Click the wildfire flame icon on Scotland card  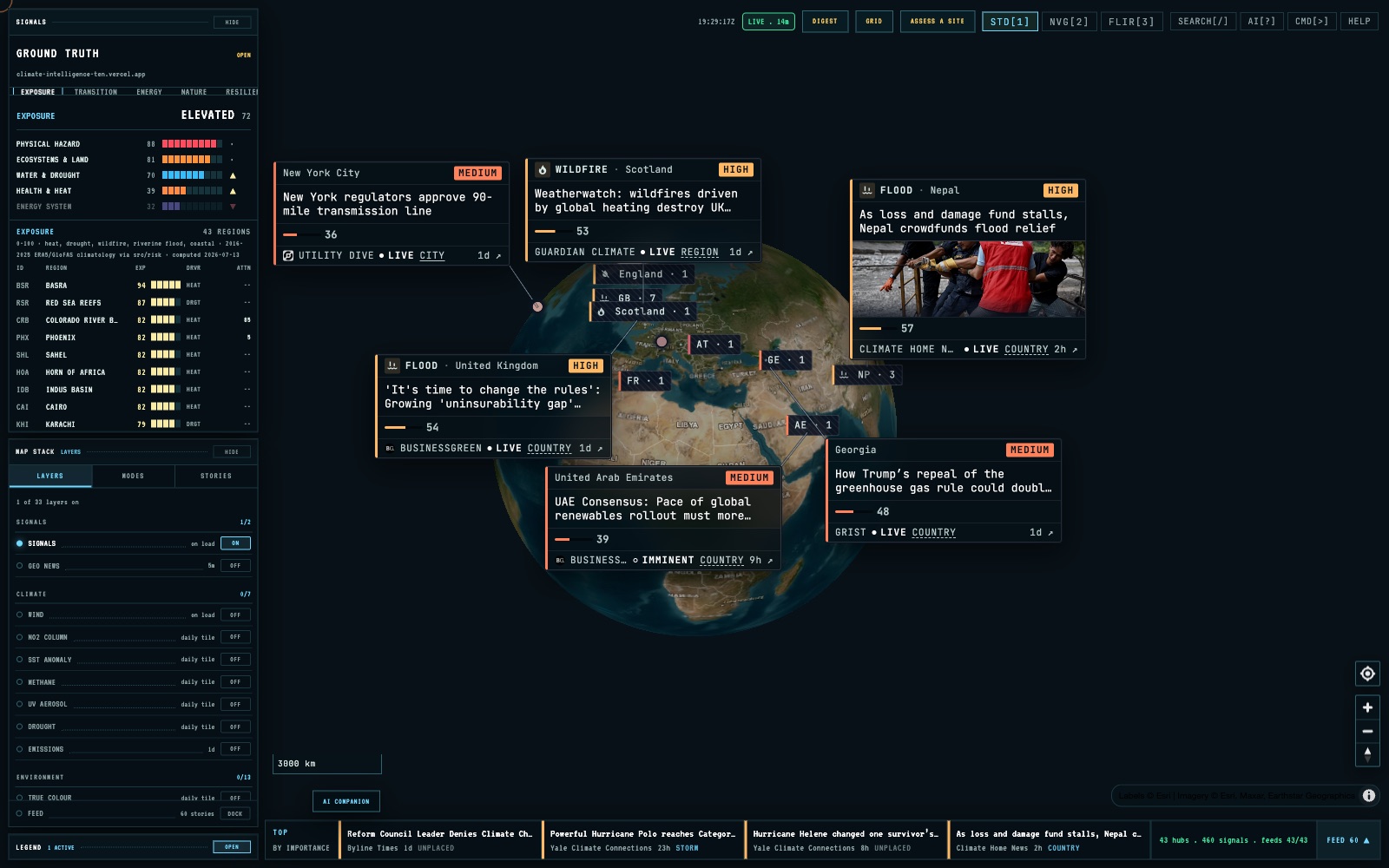pos(543,169)
